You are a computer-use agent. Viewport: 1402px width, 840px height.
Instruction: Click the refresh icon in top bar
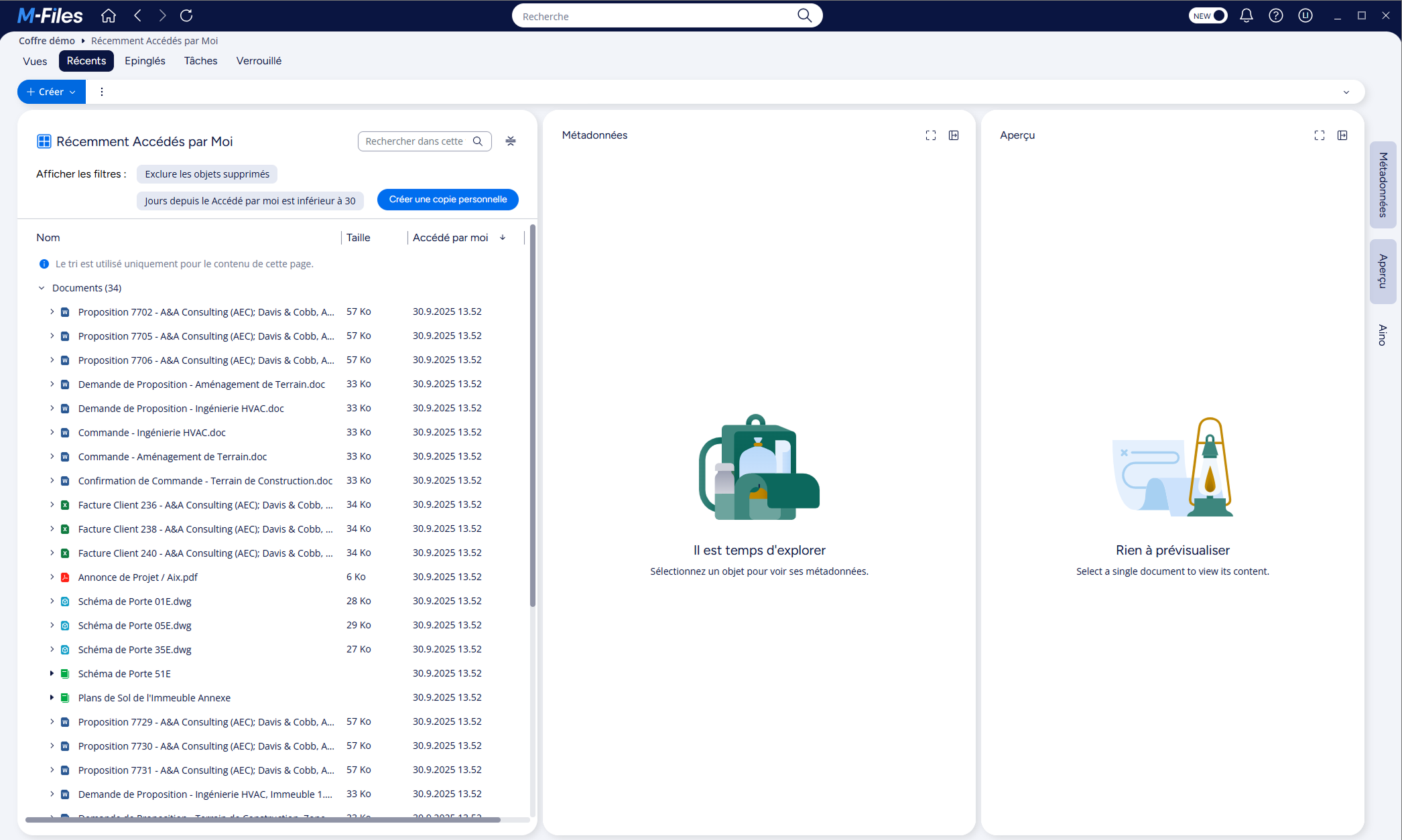pyautogui.click(x=186, y=15)
